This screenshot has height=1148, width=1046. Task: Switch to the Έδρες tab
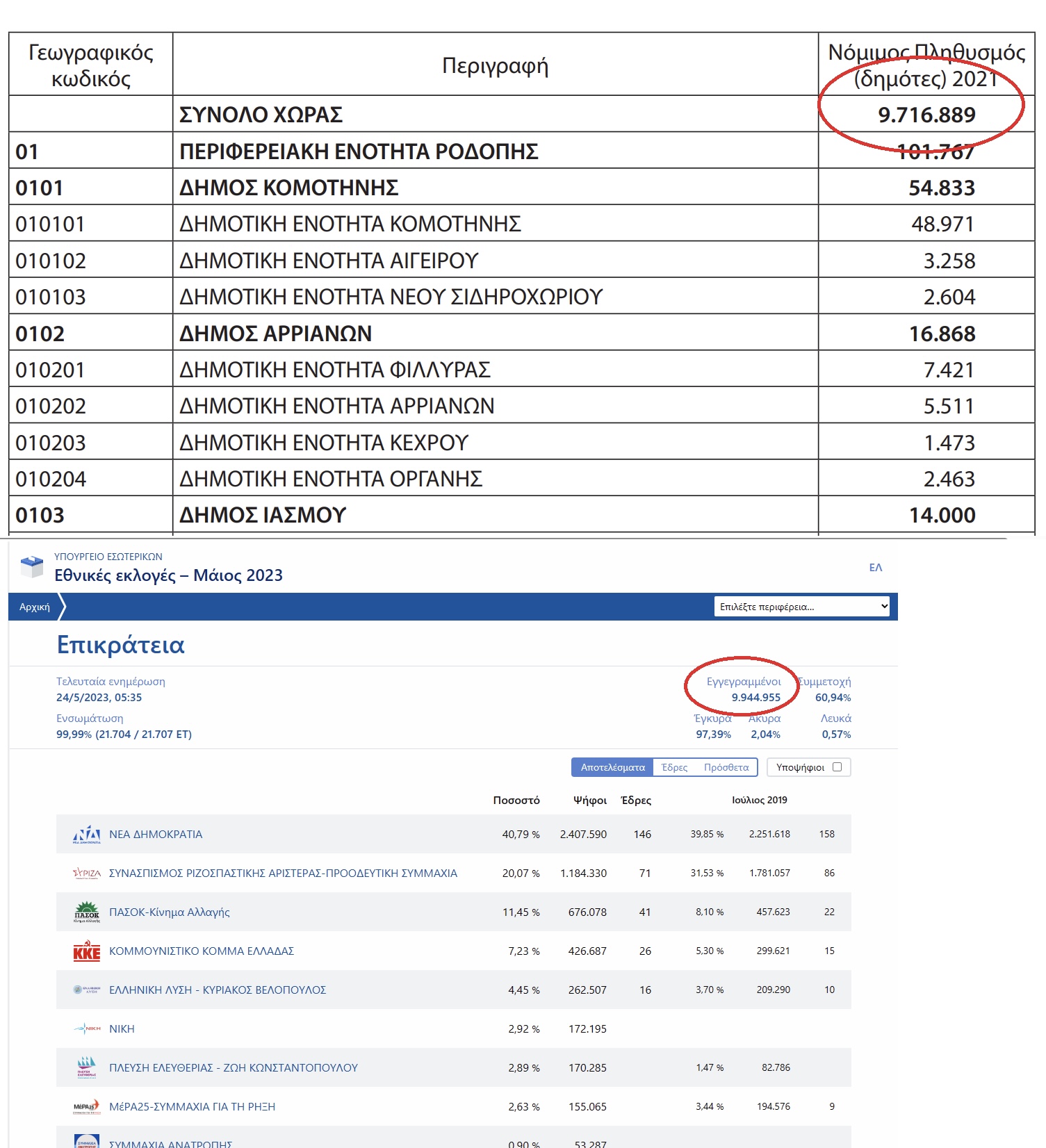[674, 767]
